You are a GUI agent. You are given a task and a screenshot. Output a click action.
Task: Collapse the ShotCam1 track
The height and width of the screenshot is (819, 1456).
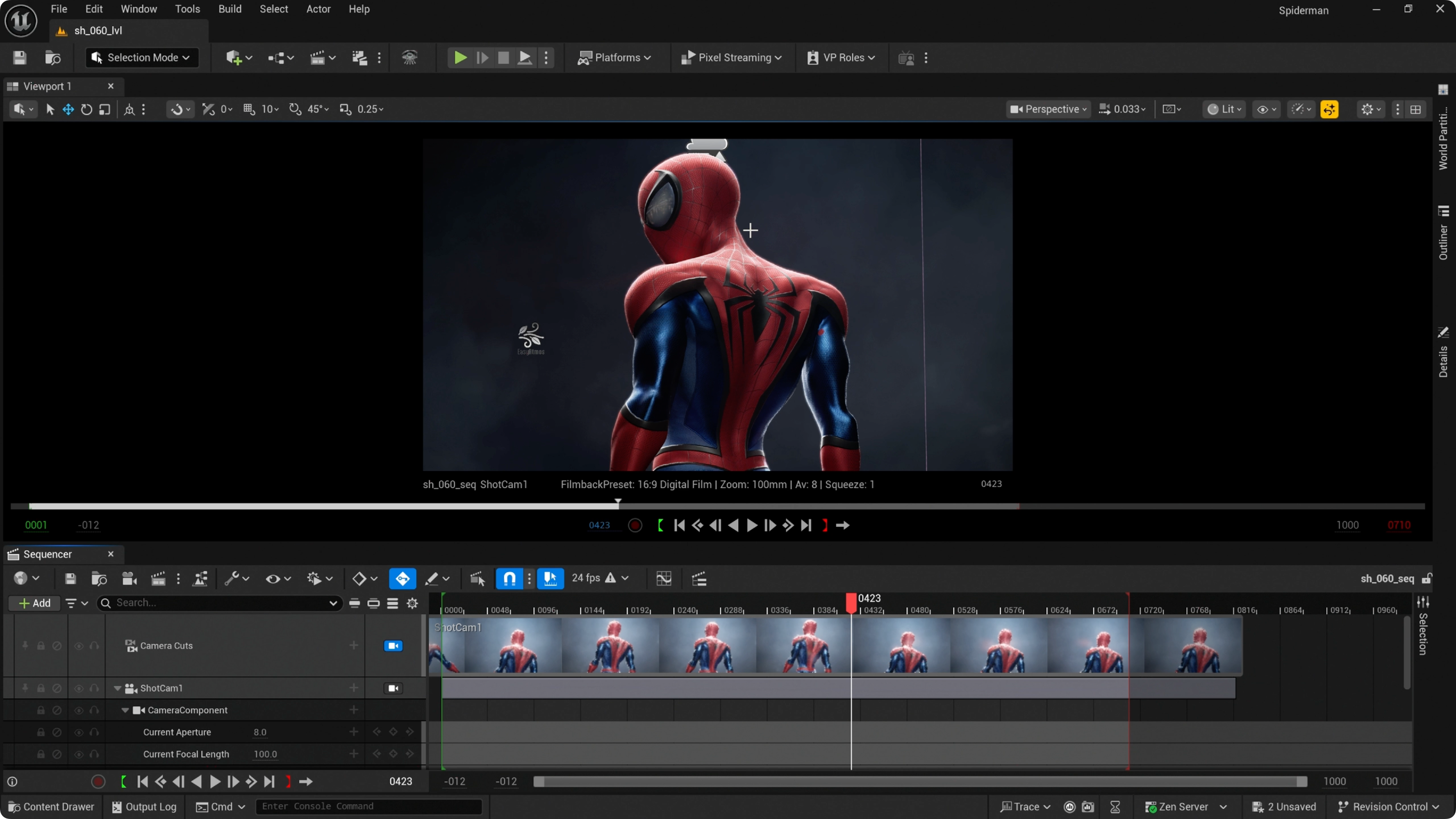pyautogui.click(x=118, y=688)
